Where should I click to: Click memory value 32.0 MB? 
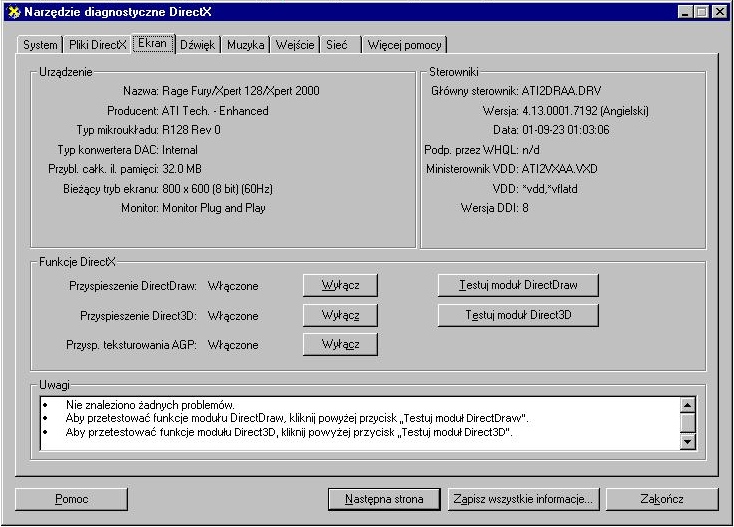(182, 169)
